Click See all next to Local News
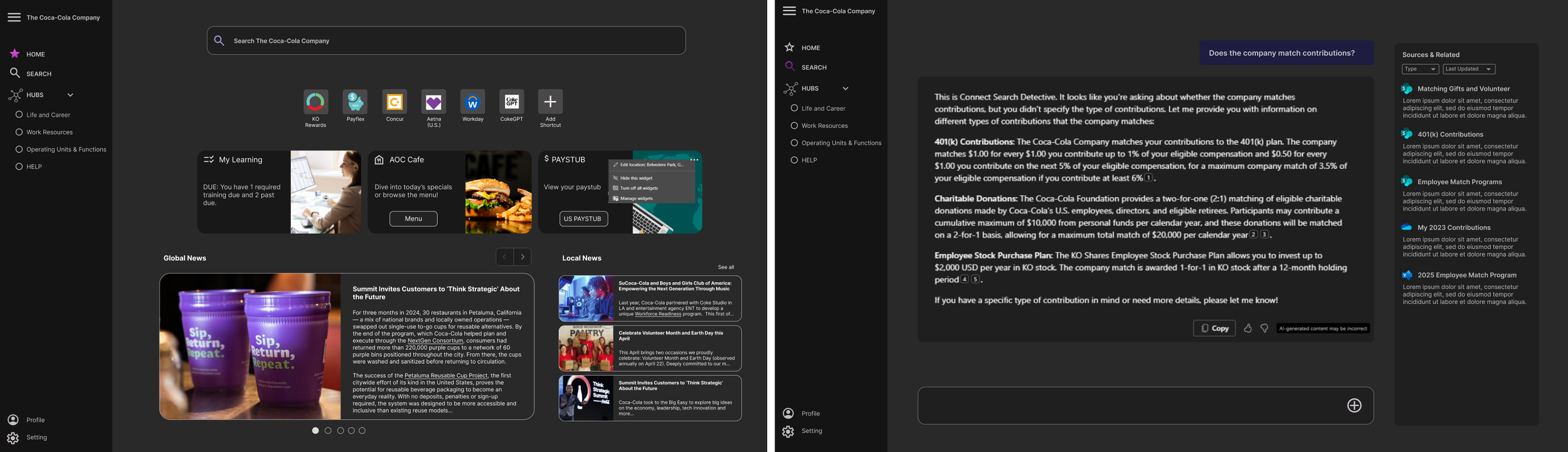This screenshot has width=1568, height=452. (x=726, y=267)
